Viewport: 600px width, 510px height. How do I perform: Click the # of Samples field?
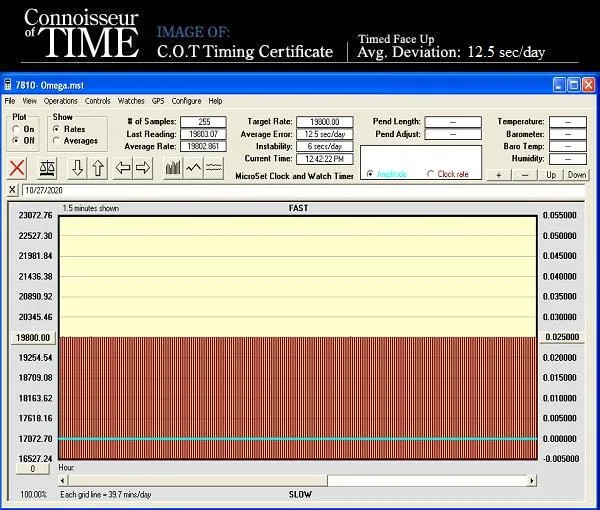[x=203, y=122]
